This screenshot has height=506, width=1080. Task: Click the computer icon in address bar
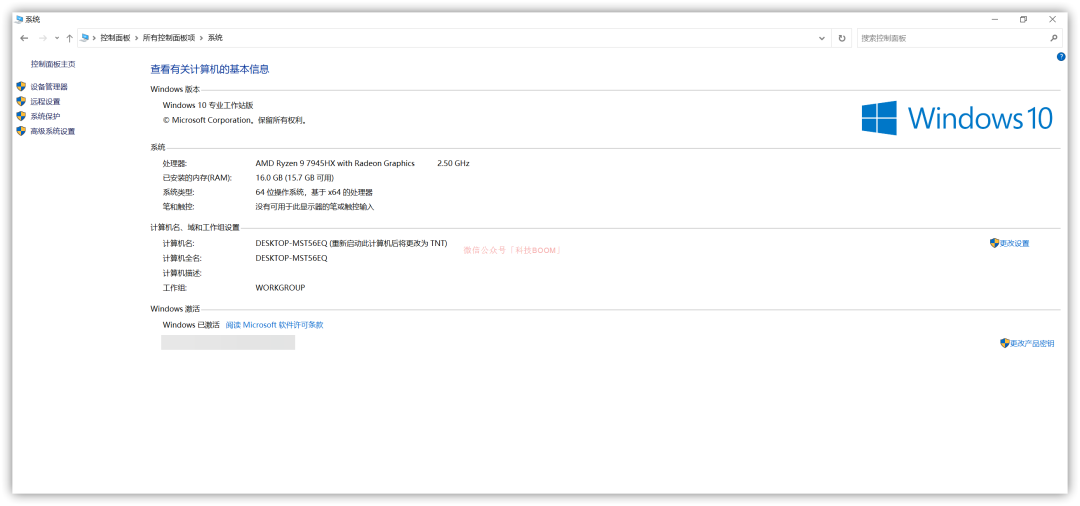[84, 39]
